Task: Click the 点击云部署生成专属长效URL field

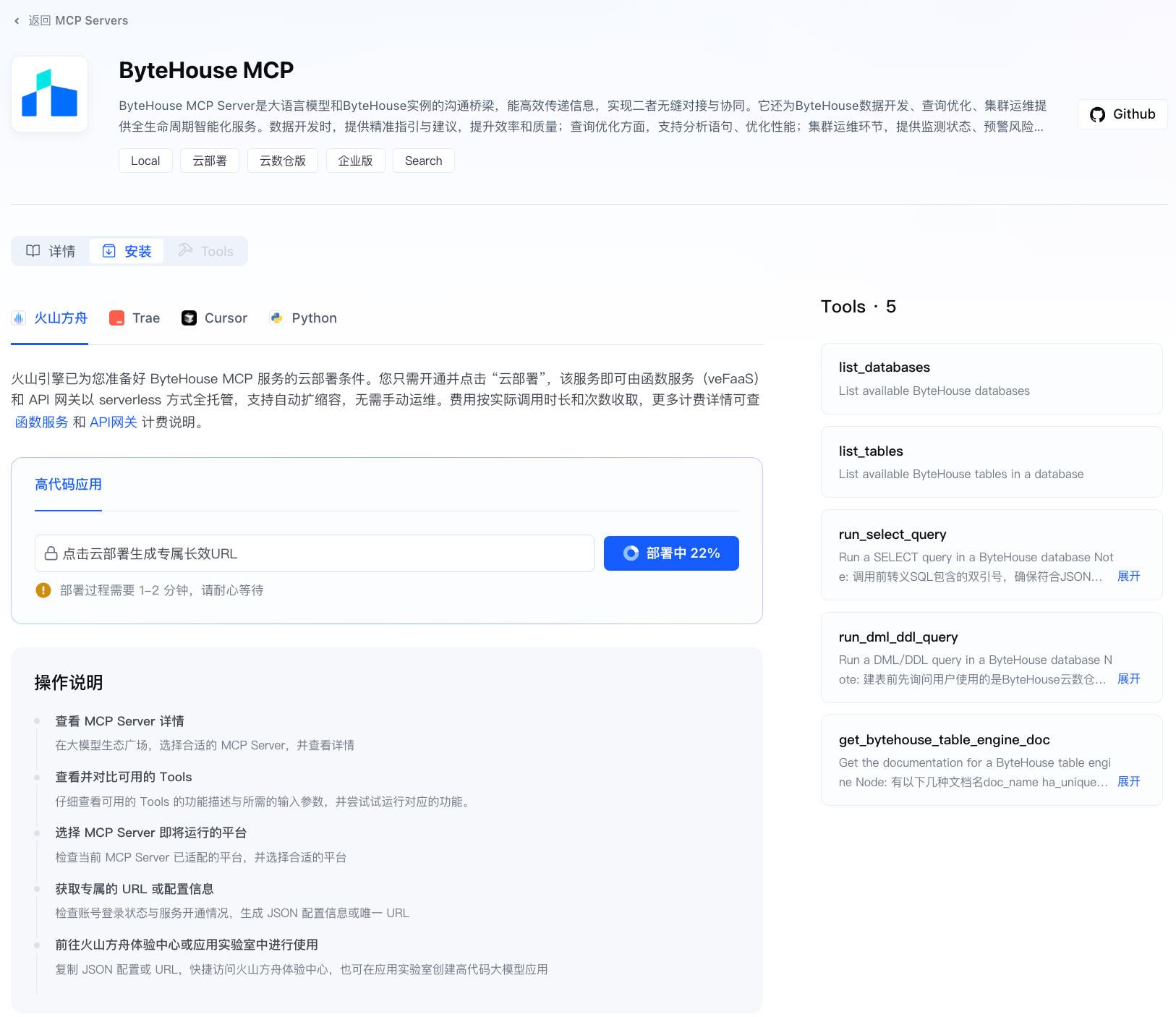Action: coord(315,553)
